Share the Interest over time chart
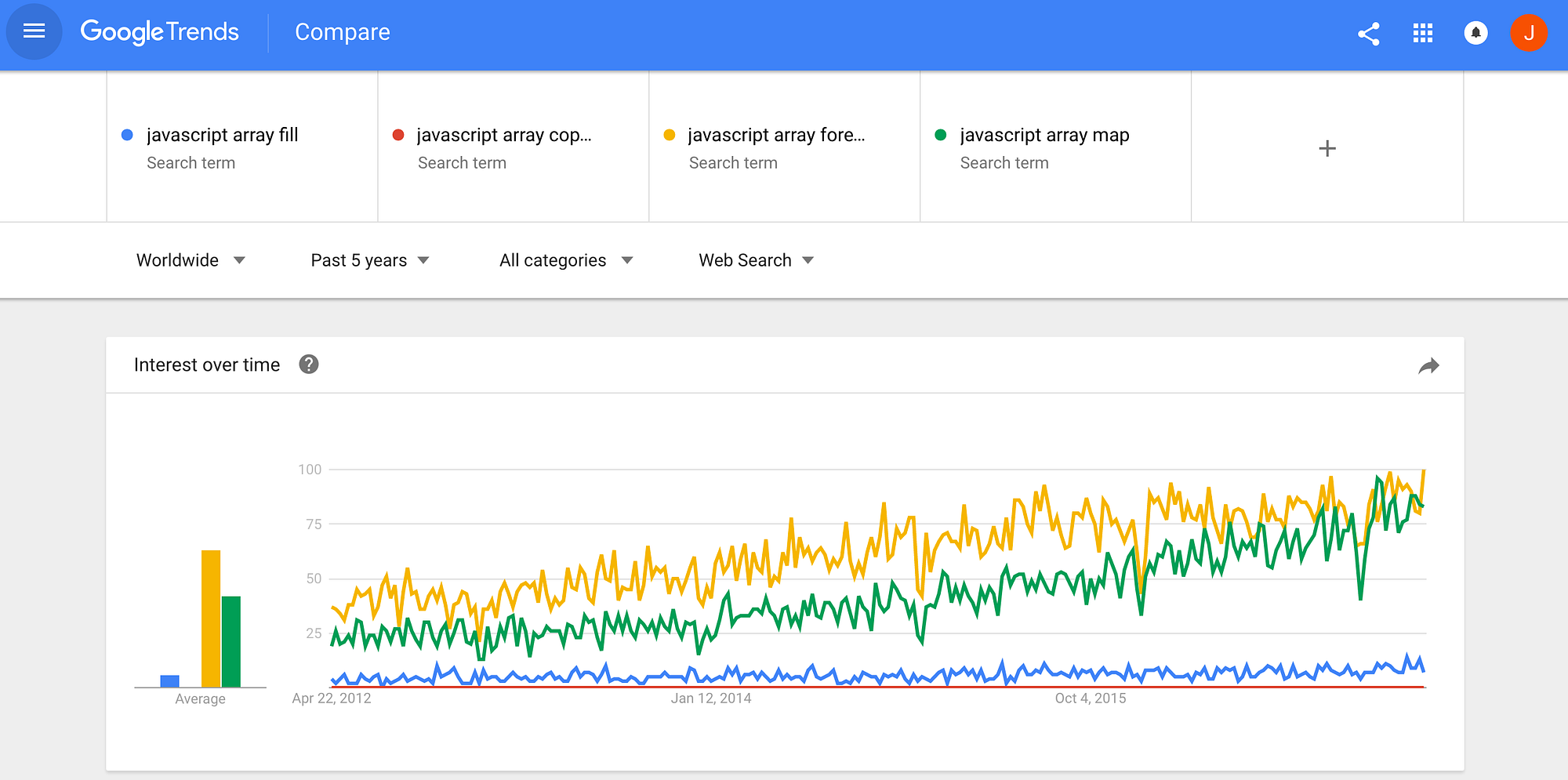 pyautogui.click(x=1428, y=366)
